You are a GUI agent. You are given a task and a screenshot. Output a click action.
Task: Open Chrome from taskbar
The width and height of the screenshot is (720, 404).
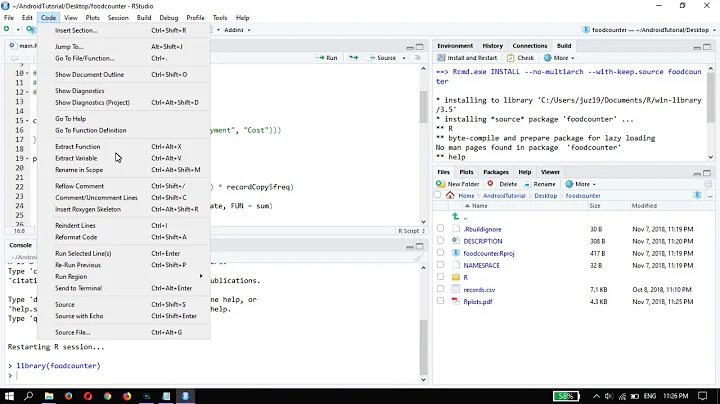tap(107, 396)
